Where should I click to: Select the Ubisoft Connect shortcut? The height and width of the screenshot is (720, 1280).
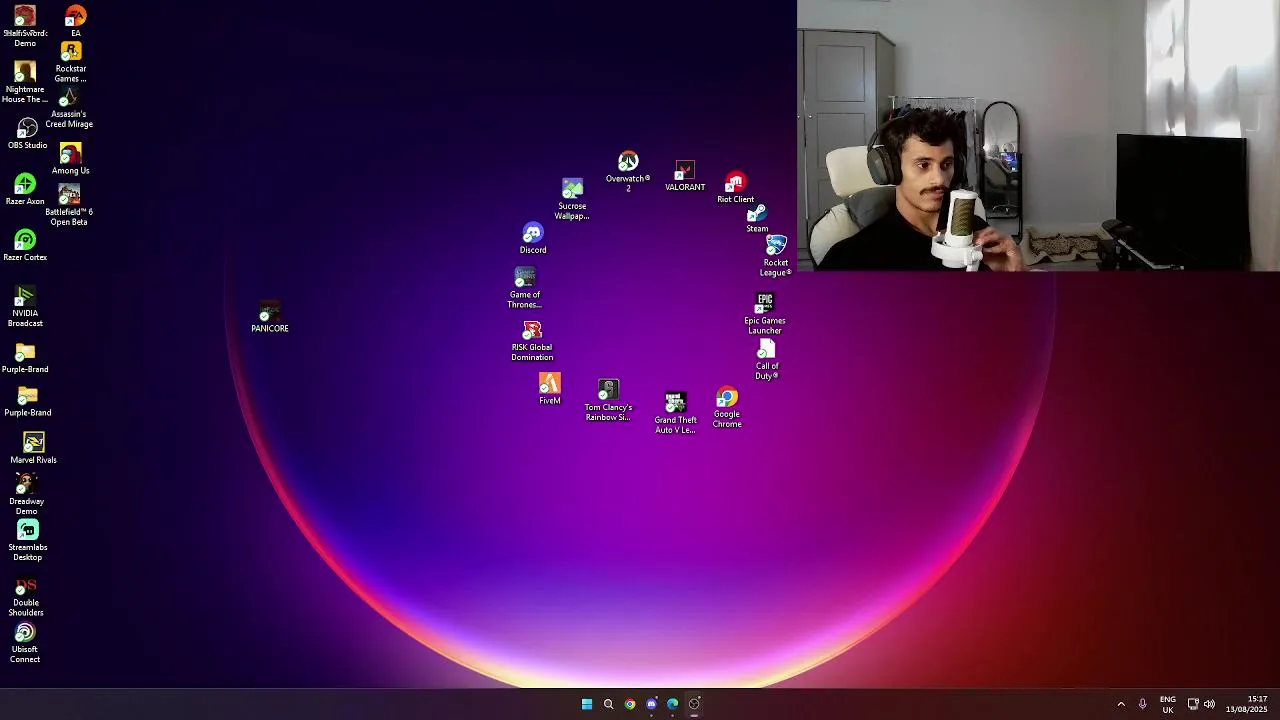(x=25, y=643)
